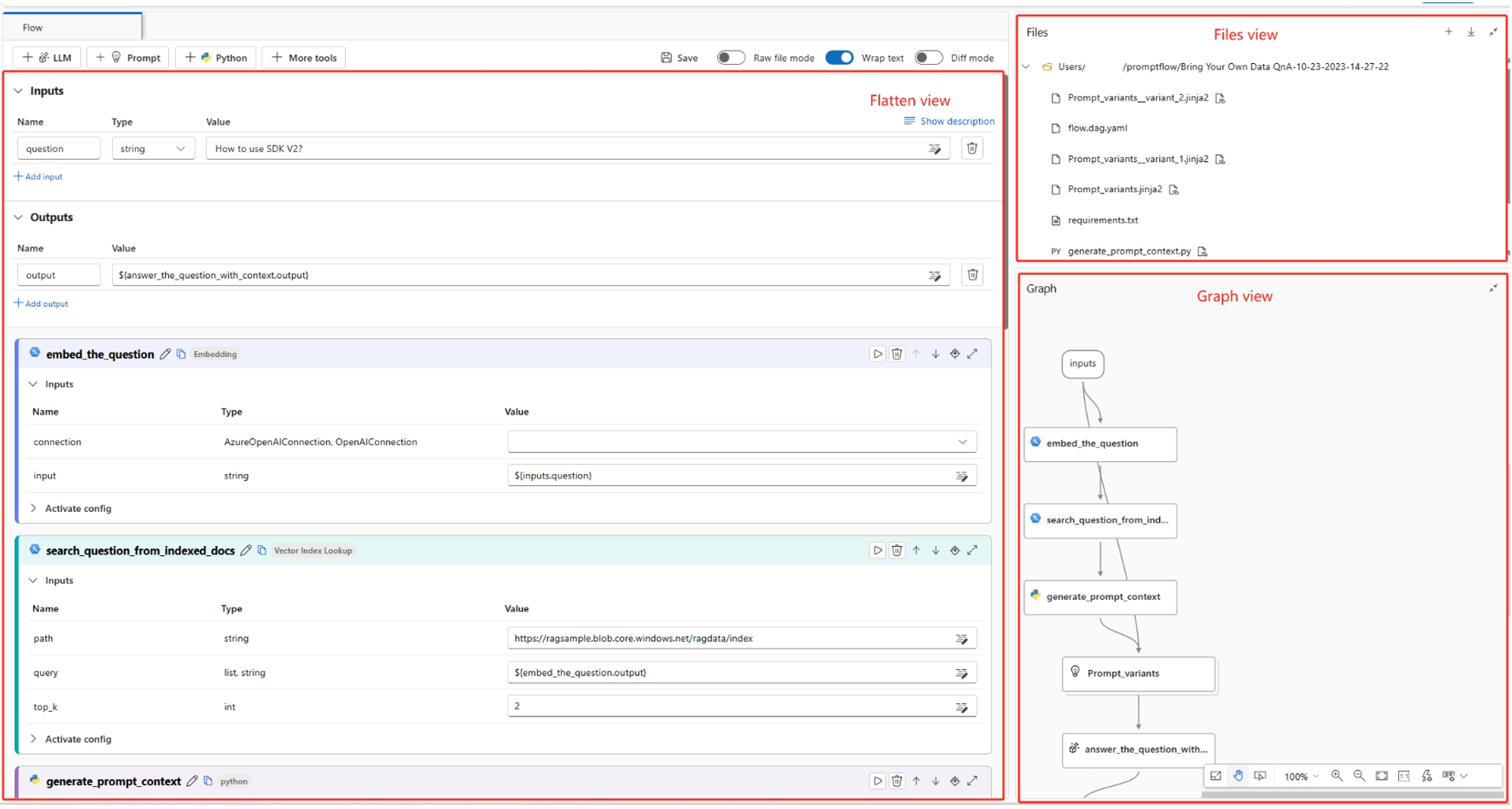Screen dimensions: 1512x809
Task: Toggle graph minimap icon
Action: (x=1216, y=777)
